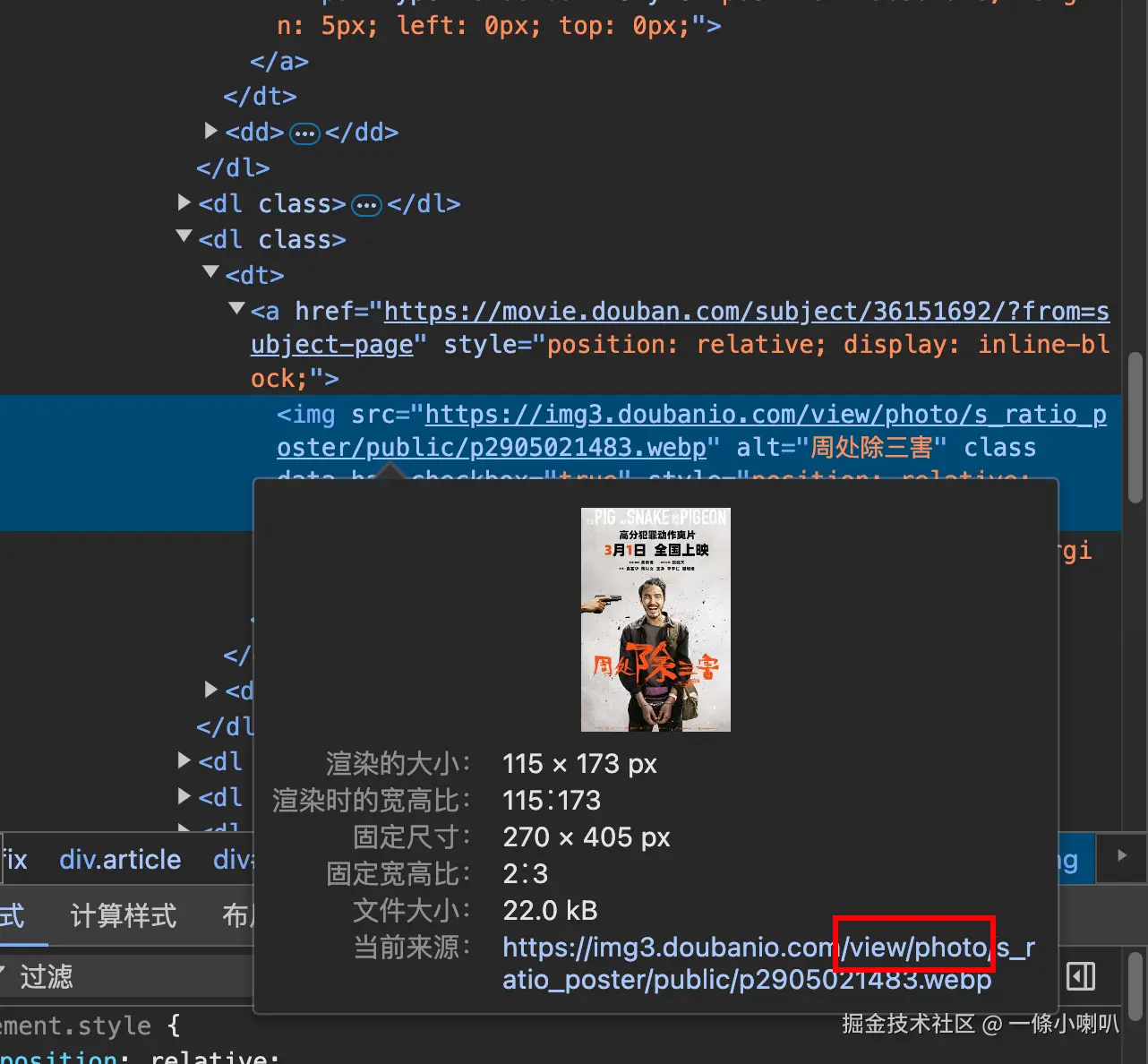Screen dimensions: 1148x1064
Task: Open the current source URL in tooltip
Action: (768, 964)
